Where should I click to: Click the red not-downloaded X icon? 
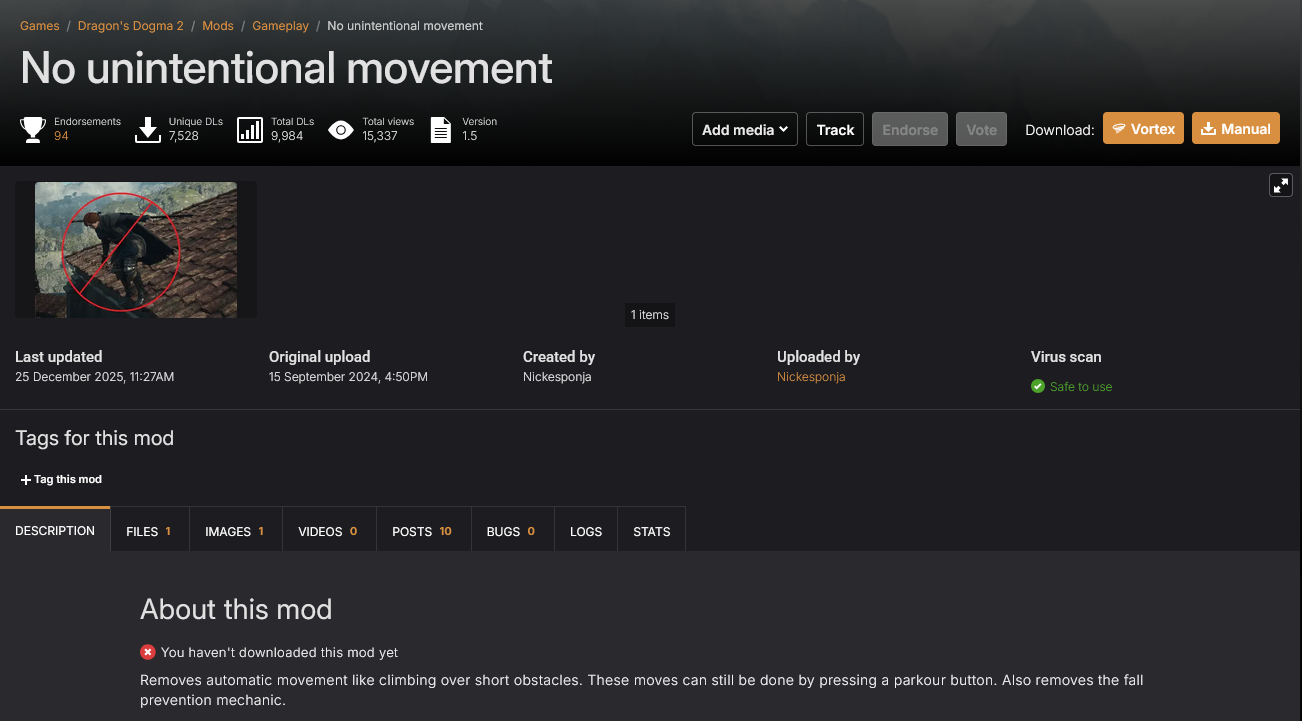pos(148,652)
